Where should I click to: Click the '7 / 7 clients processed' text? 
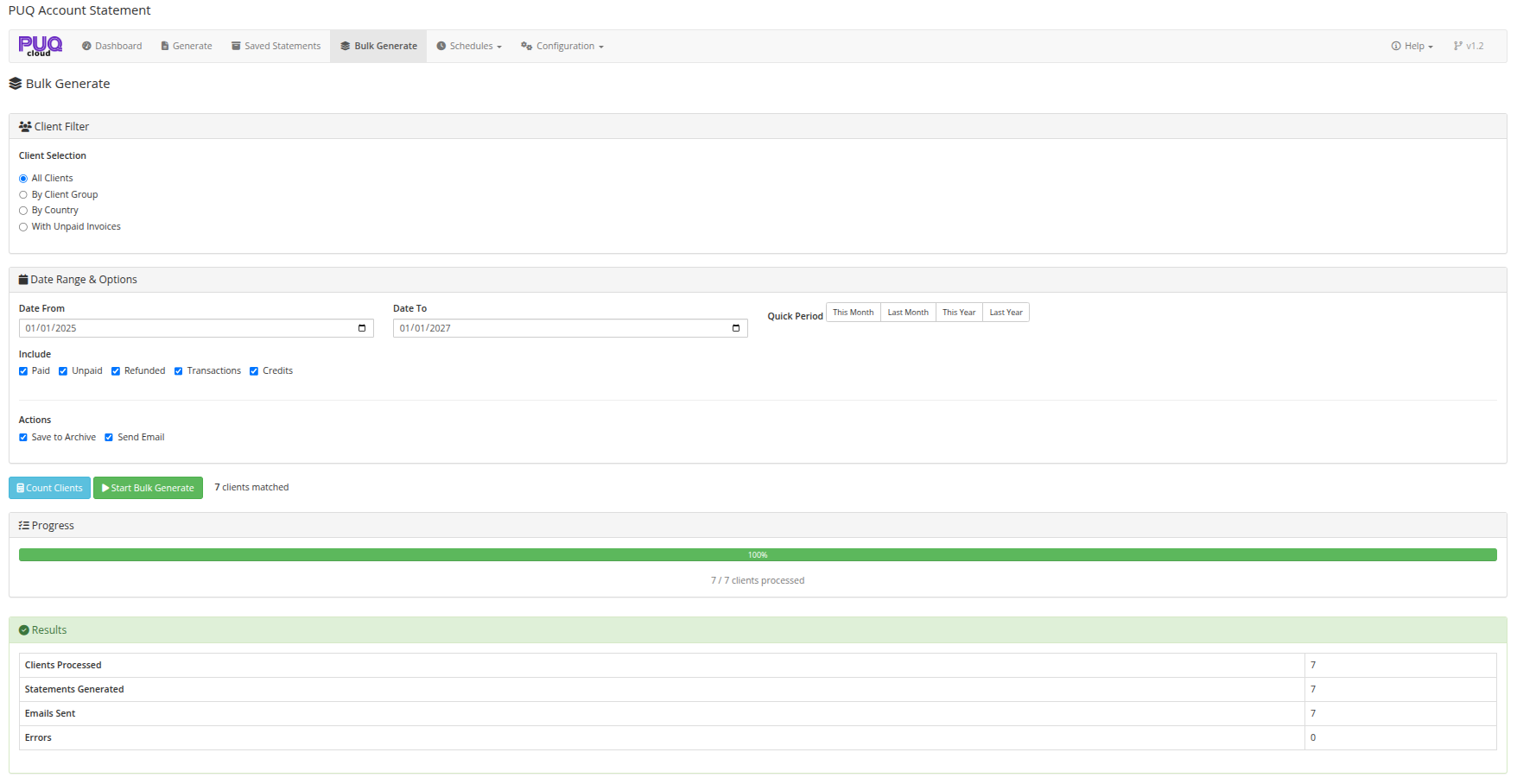pyautogui.click(x=758, y=581)
